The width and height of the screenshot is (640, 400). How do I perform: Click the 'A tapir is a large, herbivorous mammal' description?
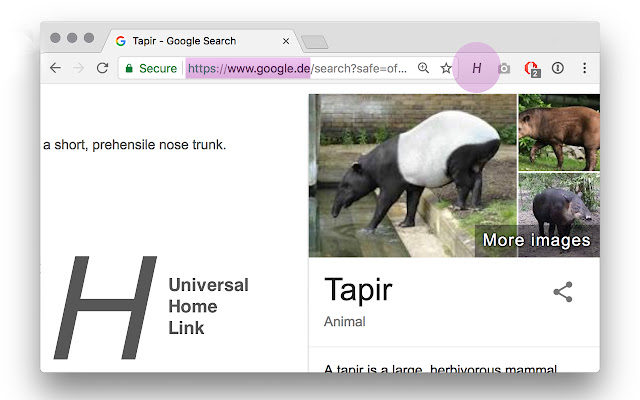point(440,368)
